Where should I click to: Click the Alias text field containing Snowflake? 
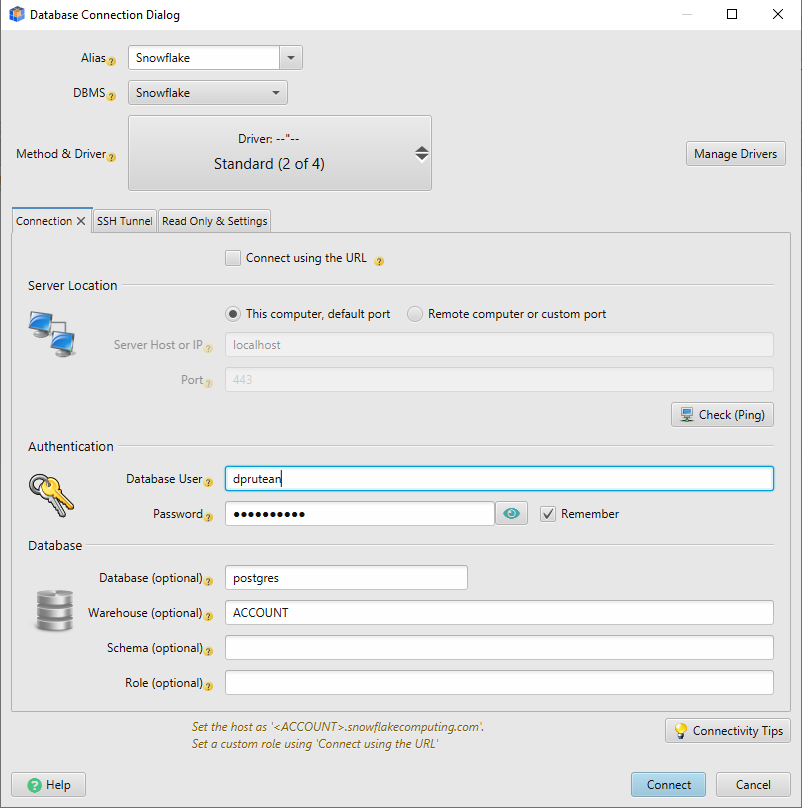(204, 58)
